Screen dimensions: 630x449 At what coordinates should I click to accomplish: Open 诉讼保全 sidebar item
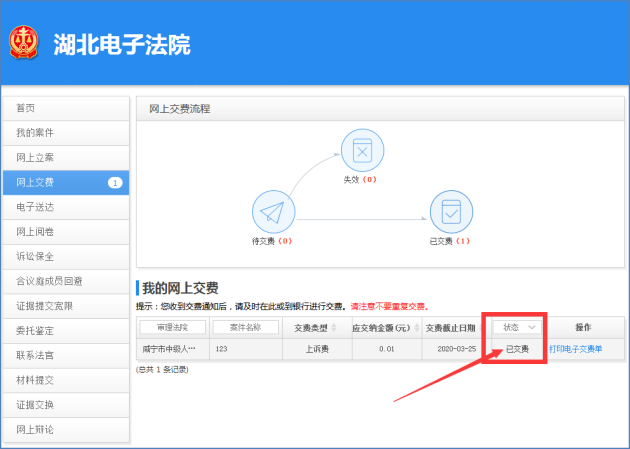(66, 257)
